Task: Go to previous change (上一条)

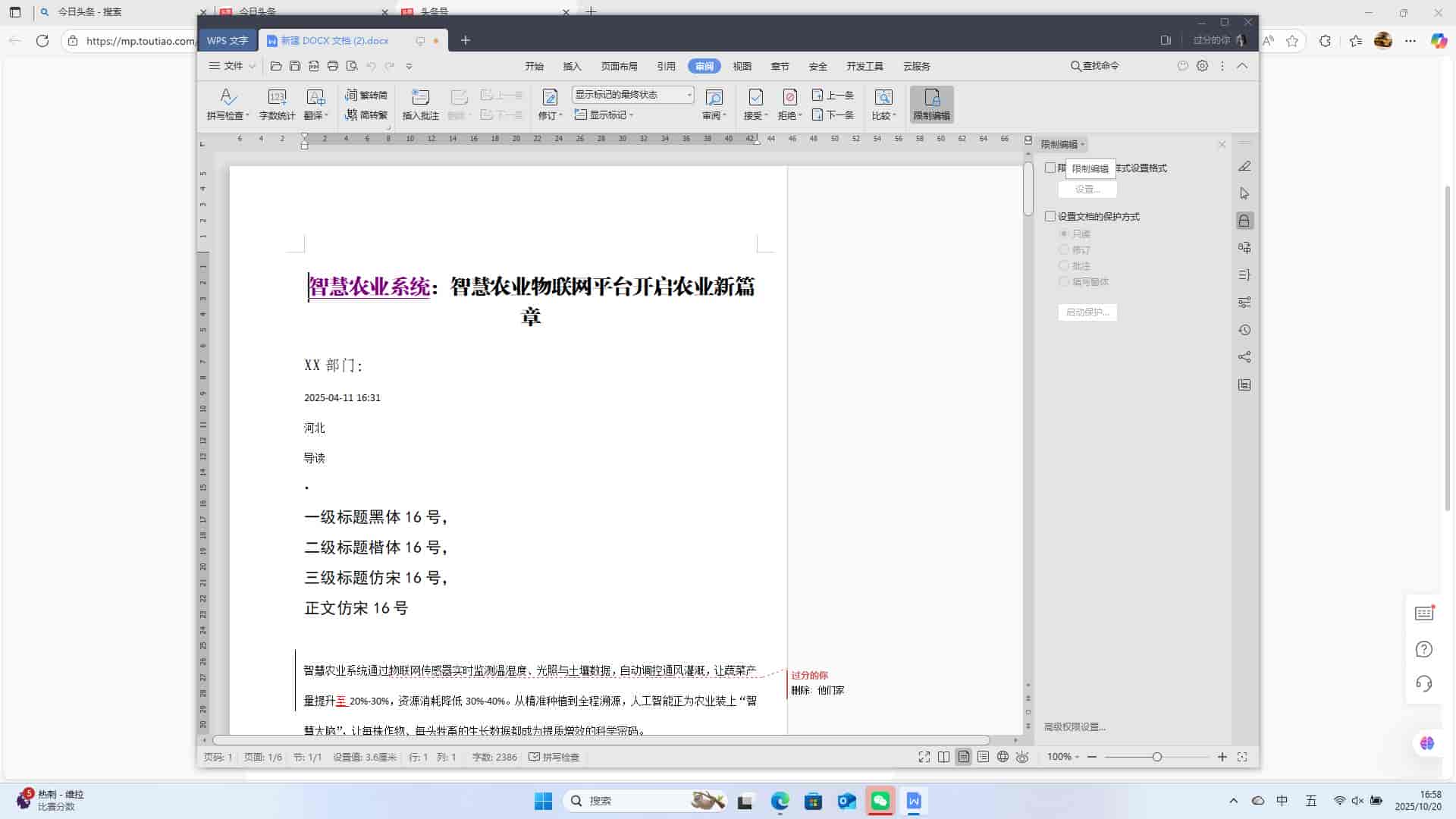Action: (x=833, y=95)
